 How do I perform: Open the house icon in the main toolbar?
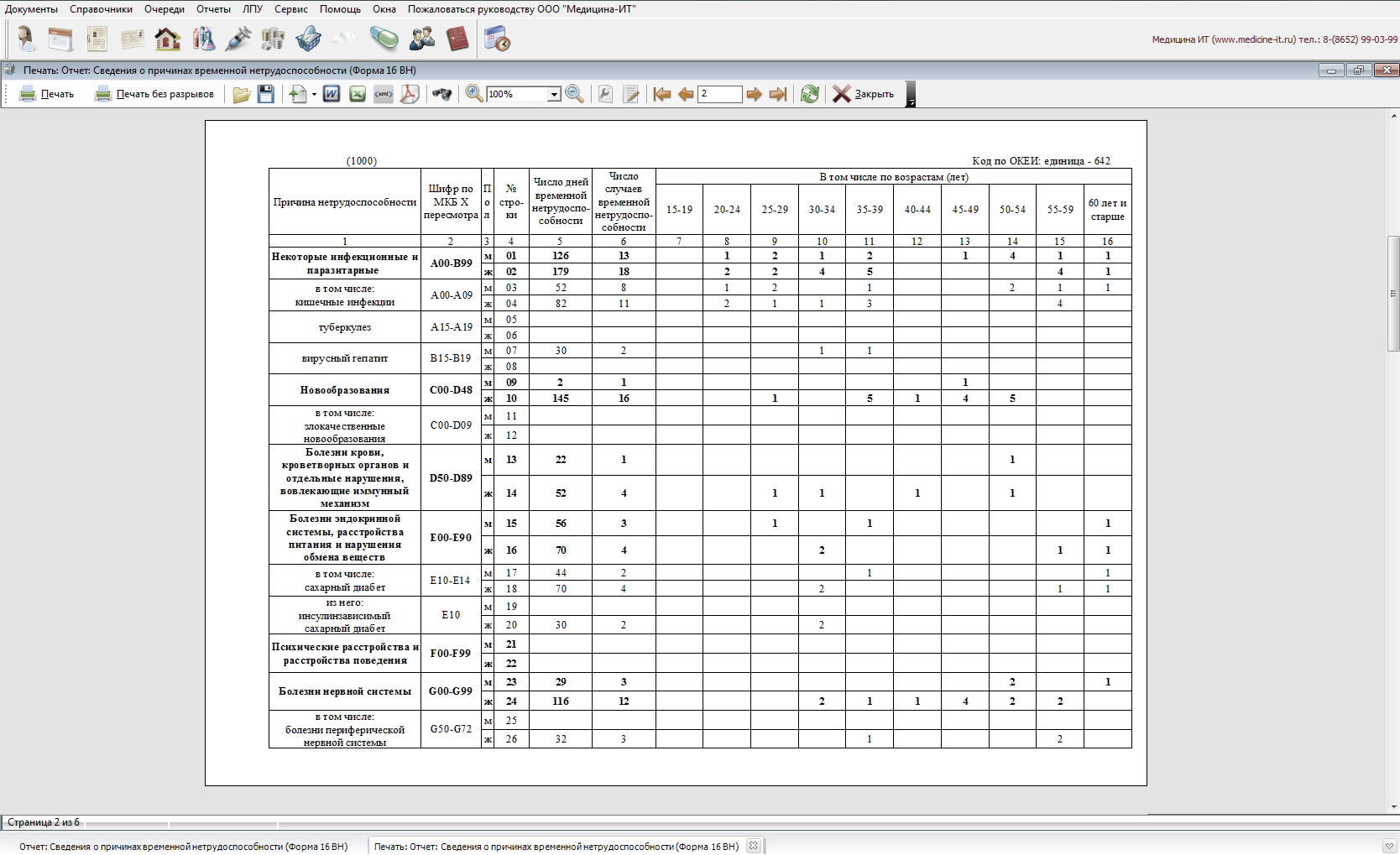(x=168, y=39)
